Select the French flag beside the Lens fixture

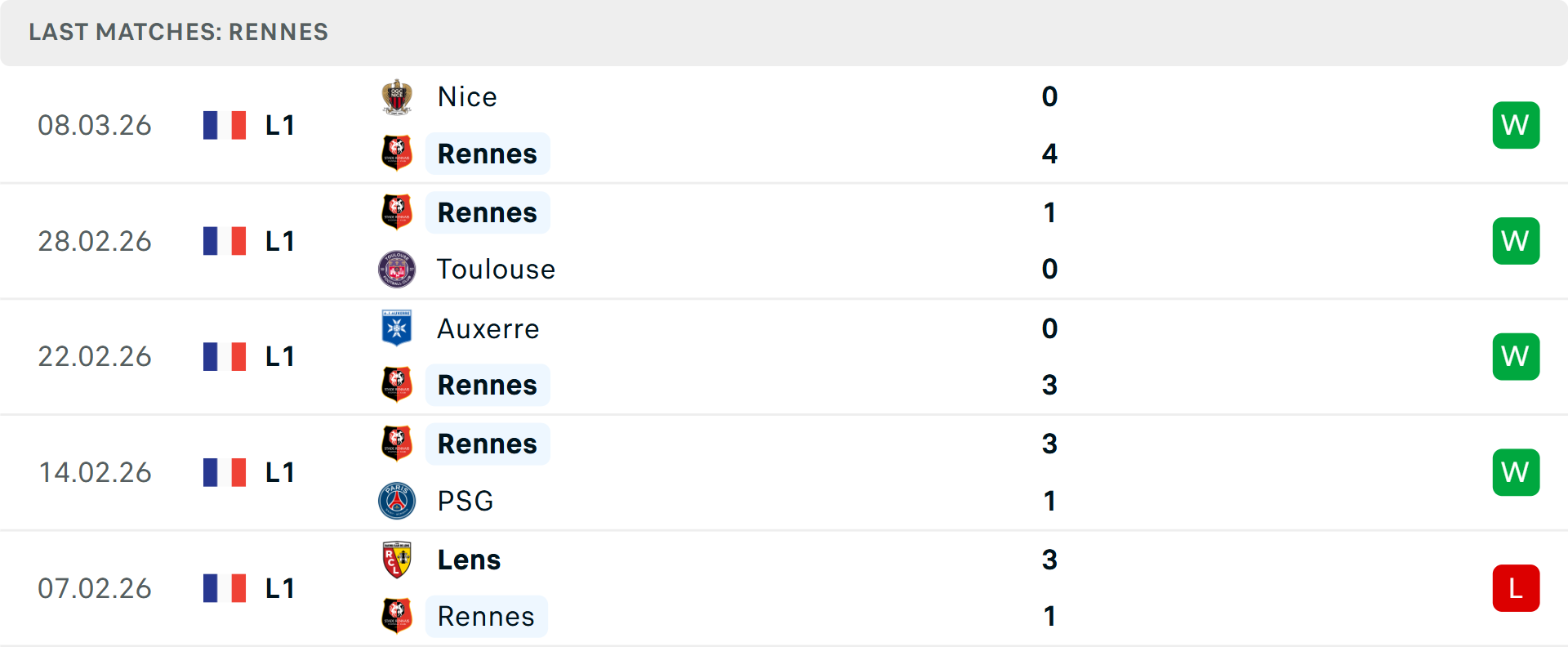pyautogui.click(x=225, y=587)
